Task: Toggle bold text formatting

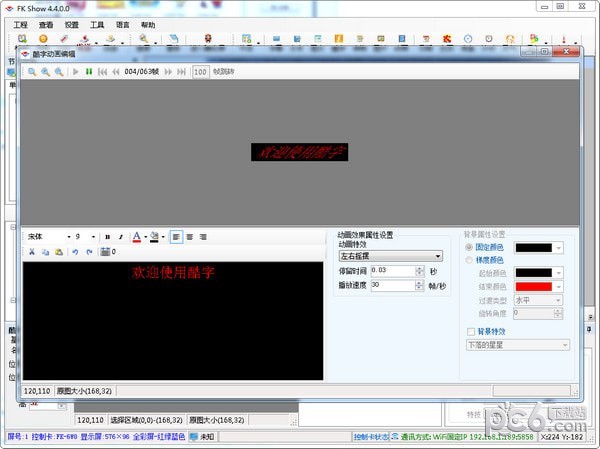Action: 107,237
